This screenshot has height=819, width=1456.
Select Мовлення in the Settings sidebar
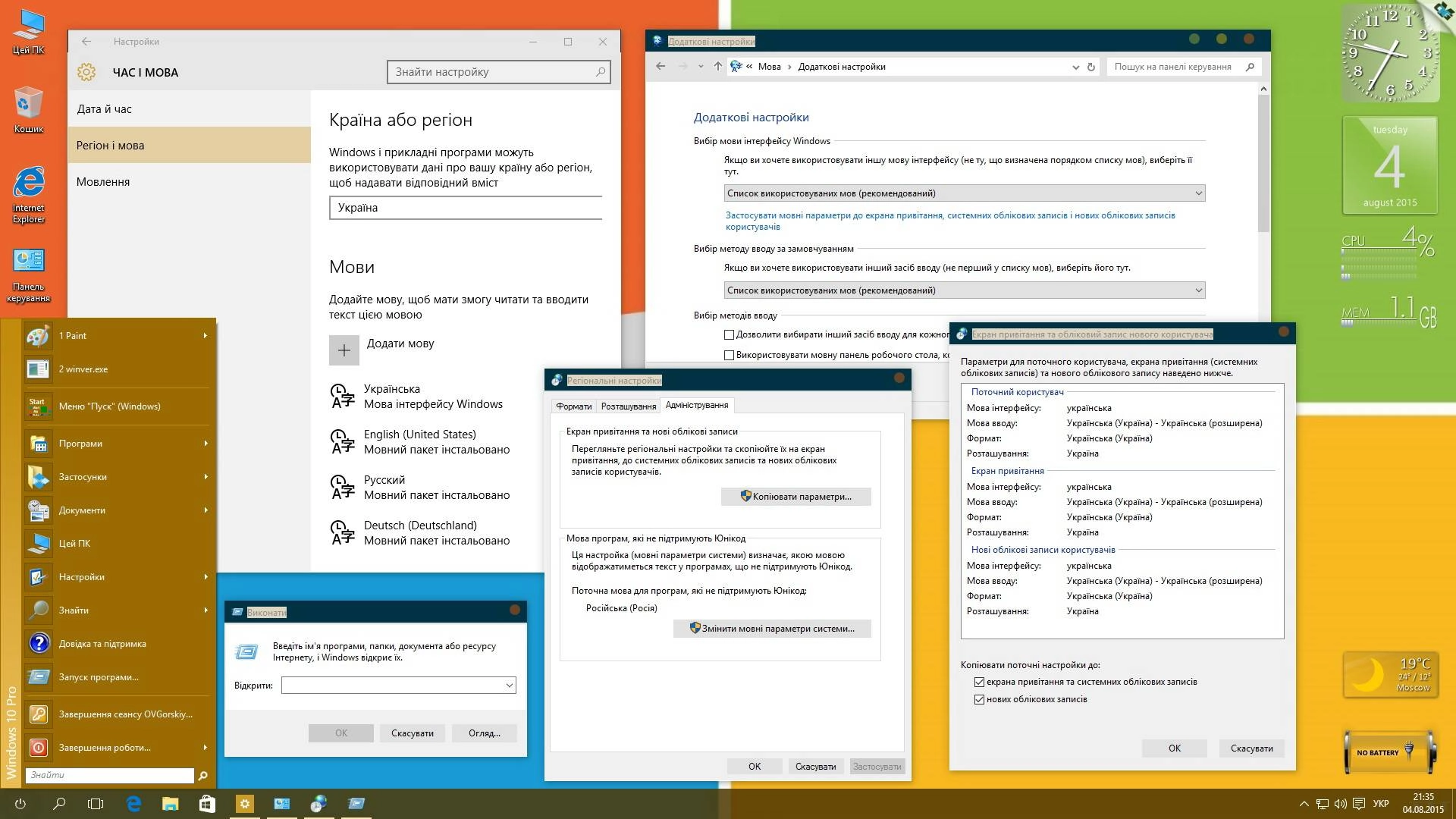pos(102,181)
